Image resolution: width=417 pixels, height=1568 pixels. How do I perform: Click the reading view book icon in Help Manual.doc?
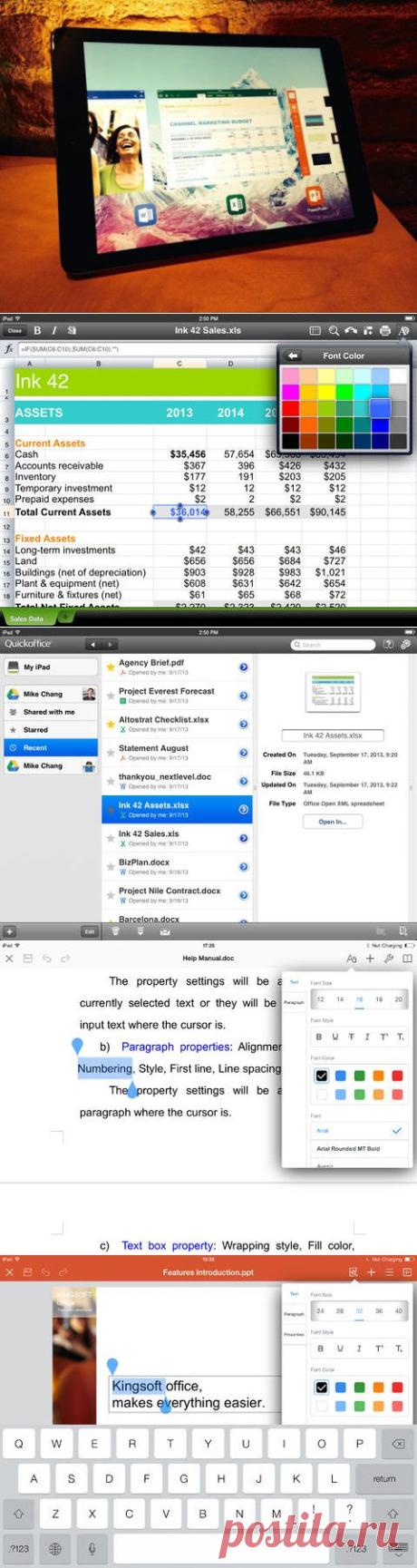pos(407,959)
